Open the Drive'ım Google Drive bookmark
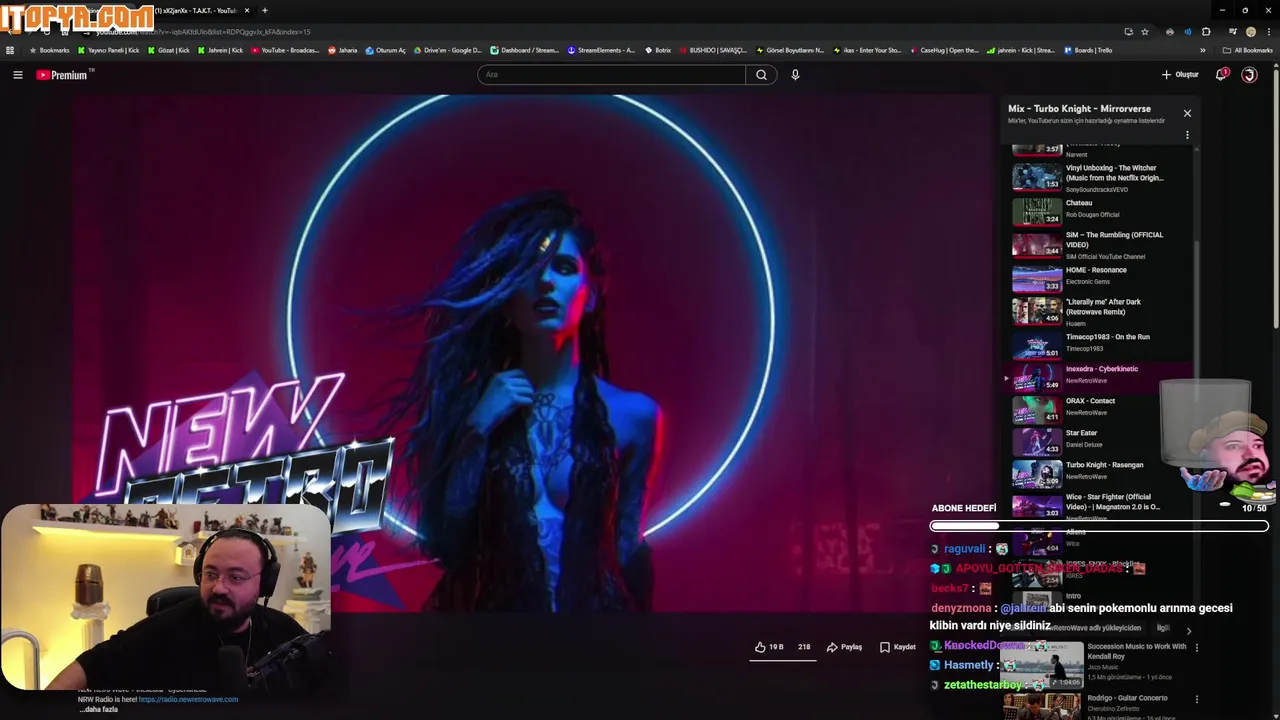The image size is (1280, 720). pos(447,50)
